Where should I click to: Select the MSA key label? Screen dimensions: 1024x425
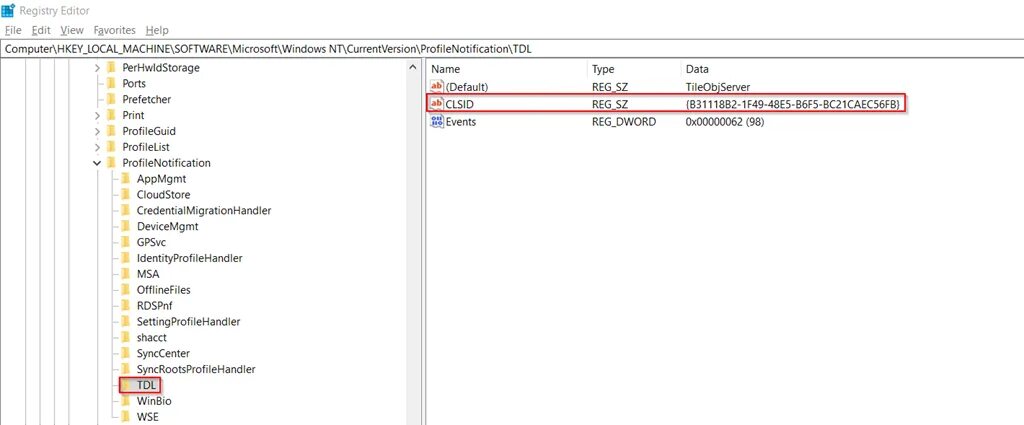[148, 274]
